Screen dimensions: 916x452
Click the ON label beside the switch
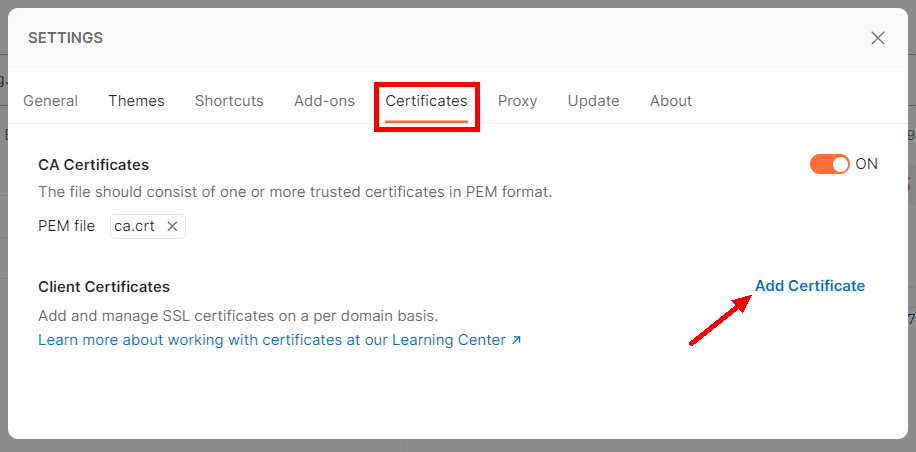click(866, 164)
